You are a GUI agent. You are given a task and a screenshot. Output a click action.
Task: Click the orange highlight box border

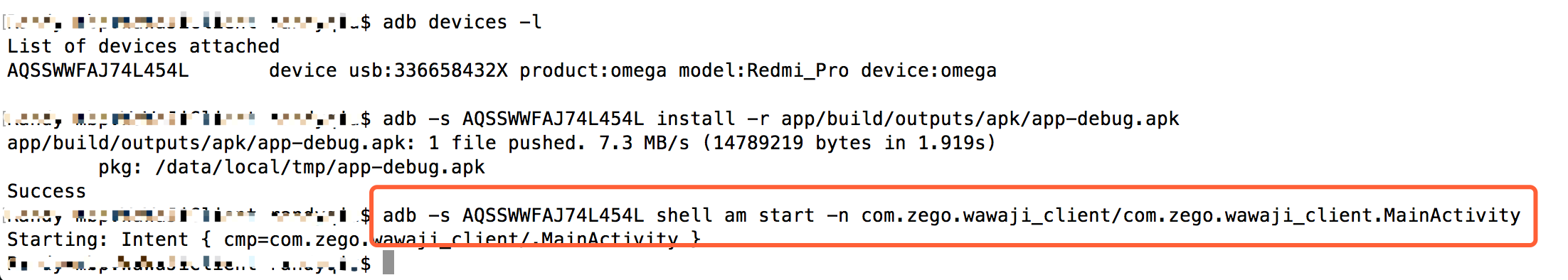(x=953, y=188)
